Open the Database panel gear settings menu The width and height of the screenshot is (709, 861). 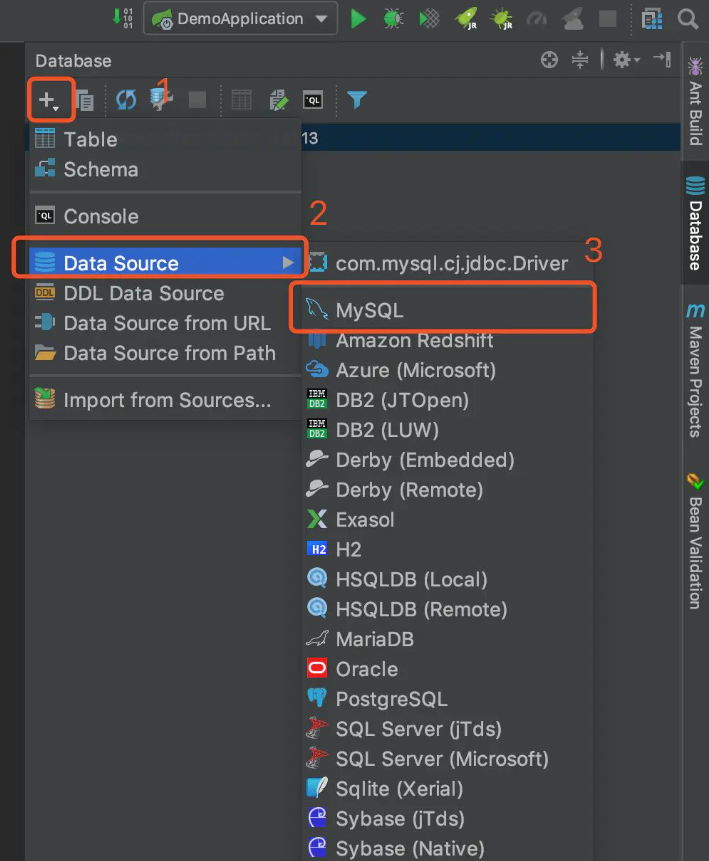(x=626, y=59)
